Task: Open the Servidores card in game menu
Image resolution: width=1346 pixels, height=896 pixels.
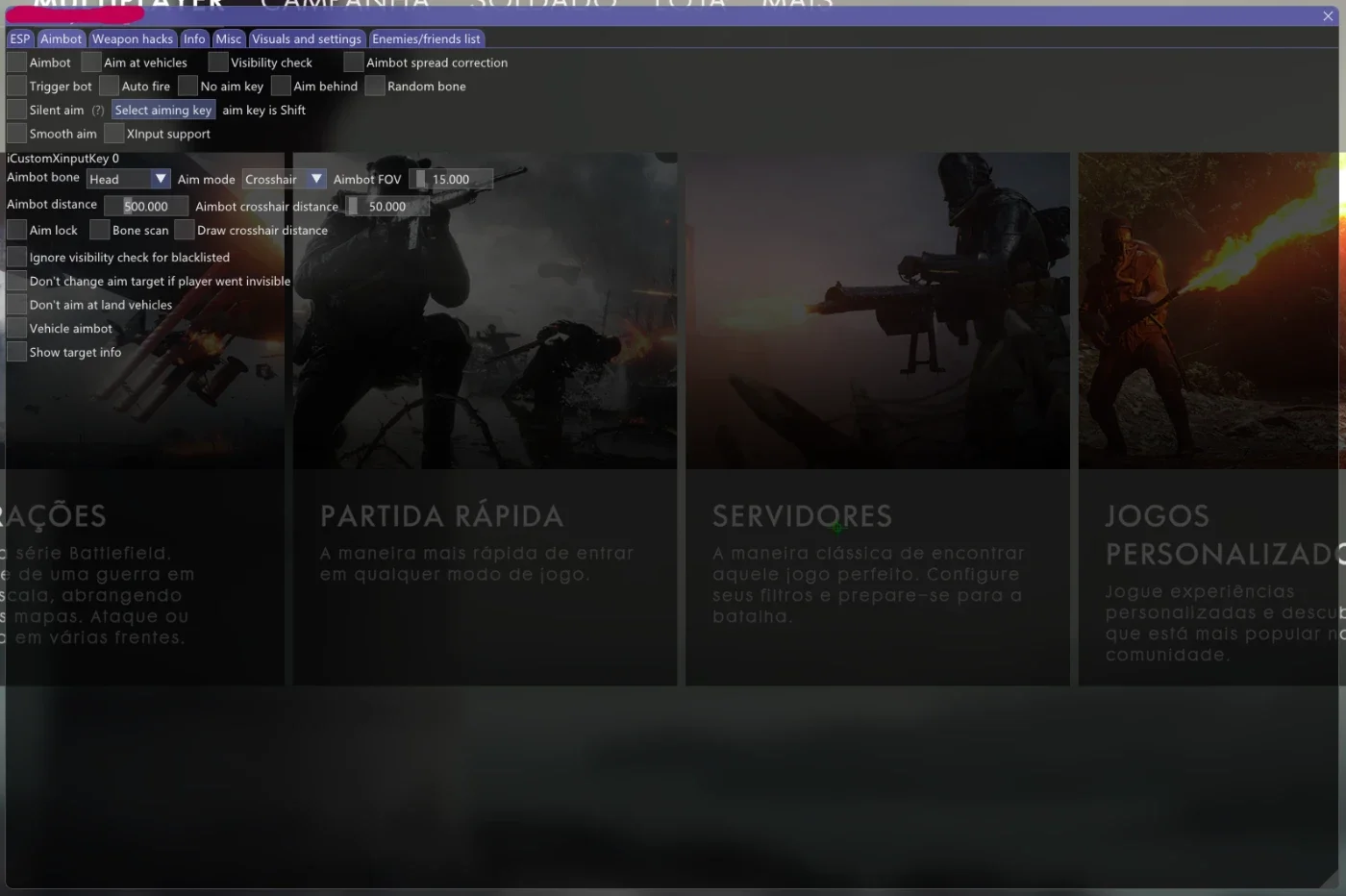Action: (877, 418)
